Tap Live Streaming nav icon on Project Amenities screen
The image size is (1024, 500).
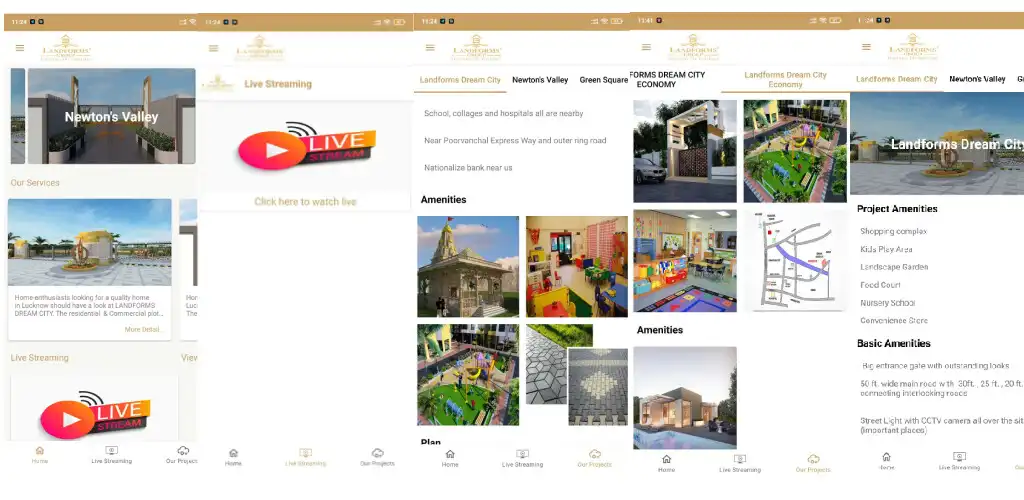[959, 457]
